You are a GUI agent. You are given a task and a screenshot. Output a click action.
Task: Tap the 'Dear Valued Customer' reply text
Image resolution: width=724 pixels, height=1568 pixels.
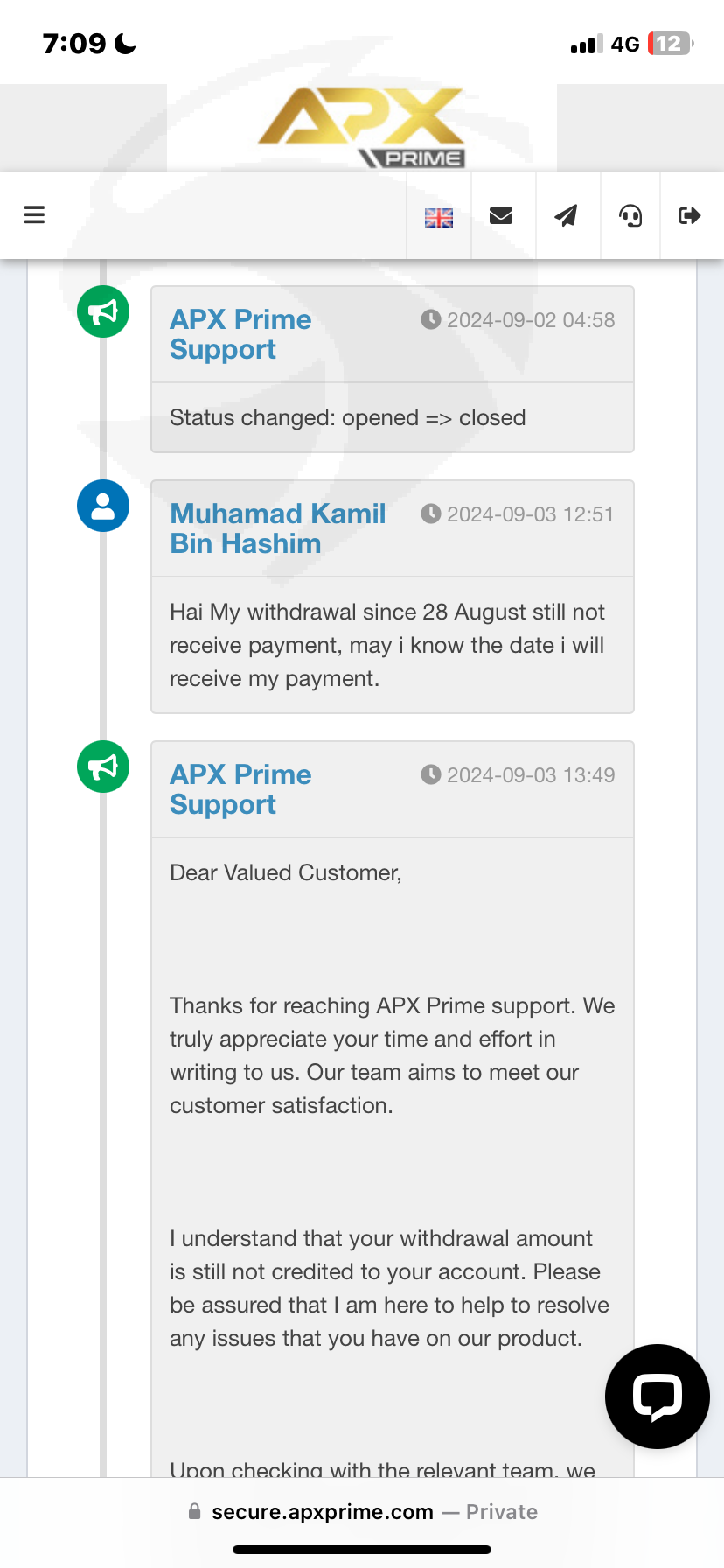pyautogui.click(x=285, y=873)
